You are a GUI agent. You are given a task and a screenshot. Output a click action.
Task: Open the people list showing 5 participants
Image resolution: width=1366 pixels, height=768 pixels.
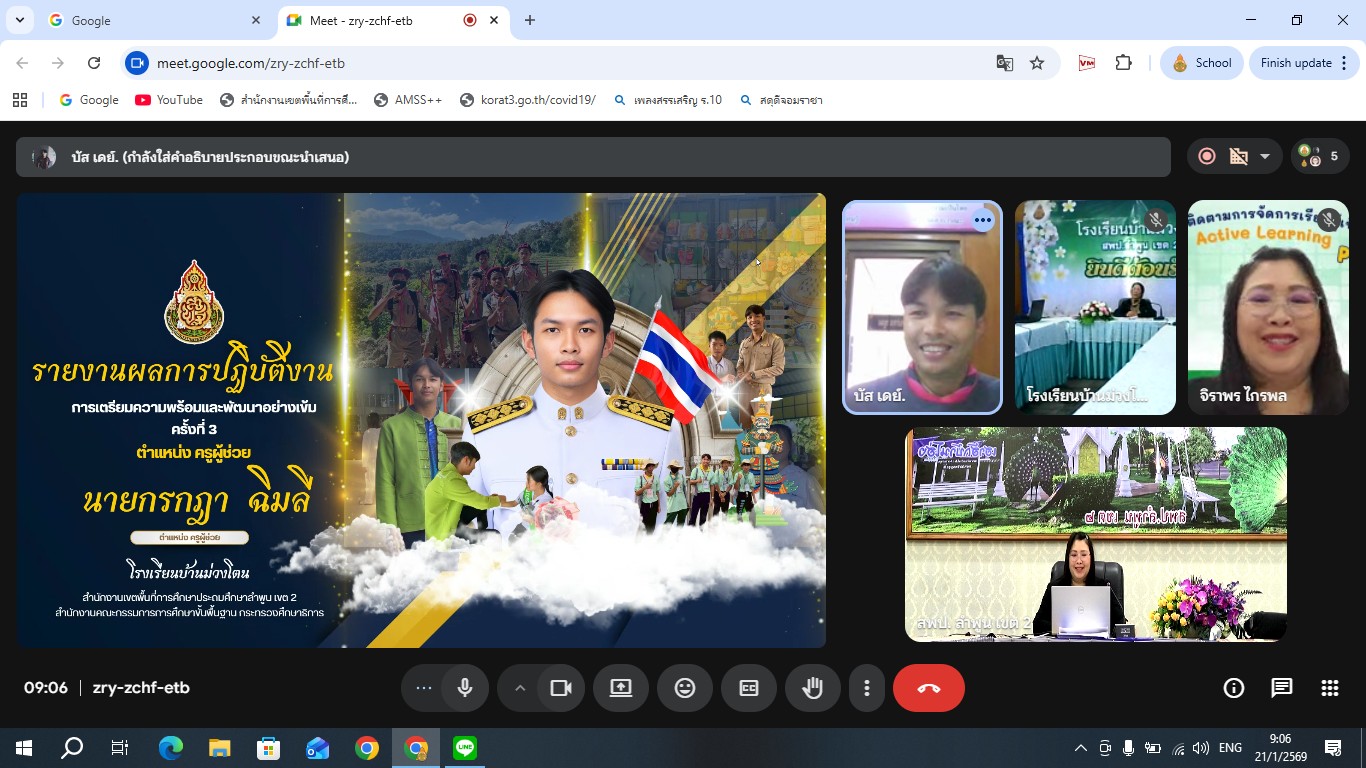click(1319, 156)
